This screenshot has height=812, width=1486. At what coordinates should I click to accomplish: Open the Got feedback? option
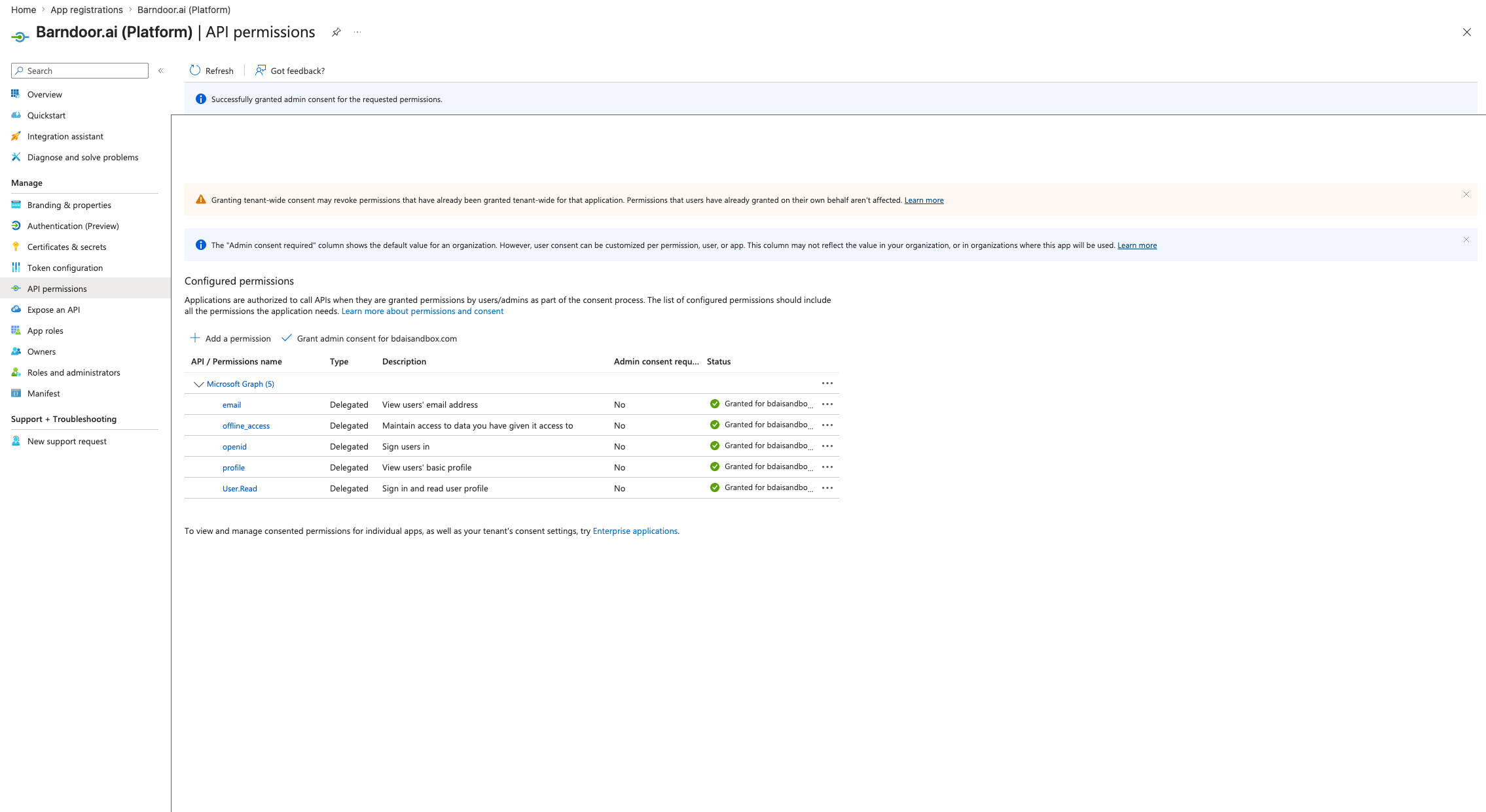pos(290,71)
